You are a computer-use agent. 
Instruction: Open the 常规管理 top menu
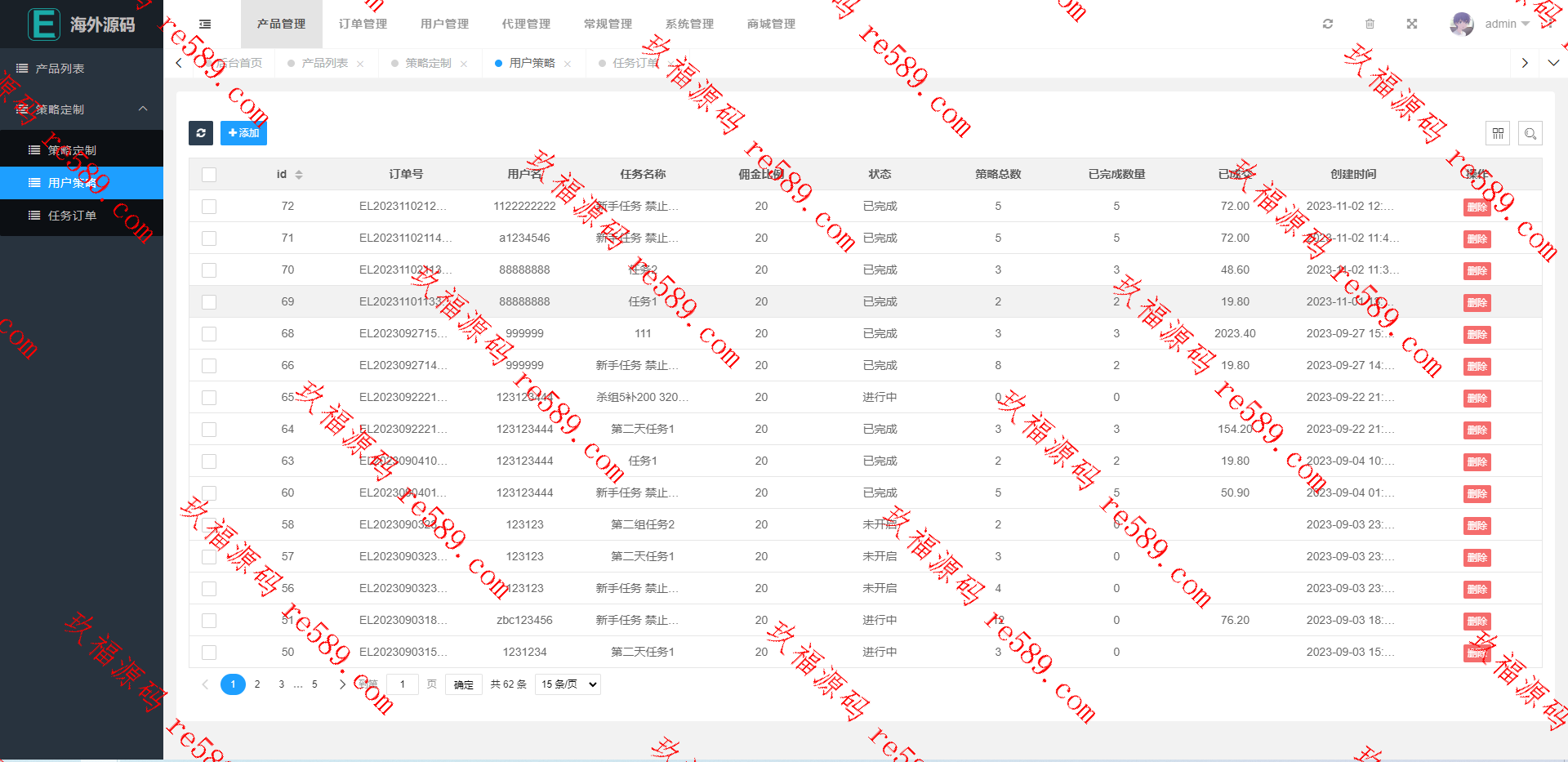pyautogui.click(x=608, y=24)
